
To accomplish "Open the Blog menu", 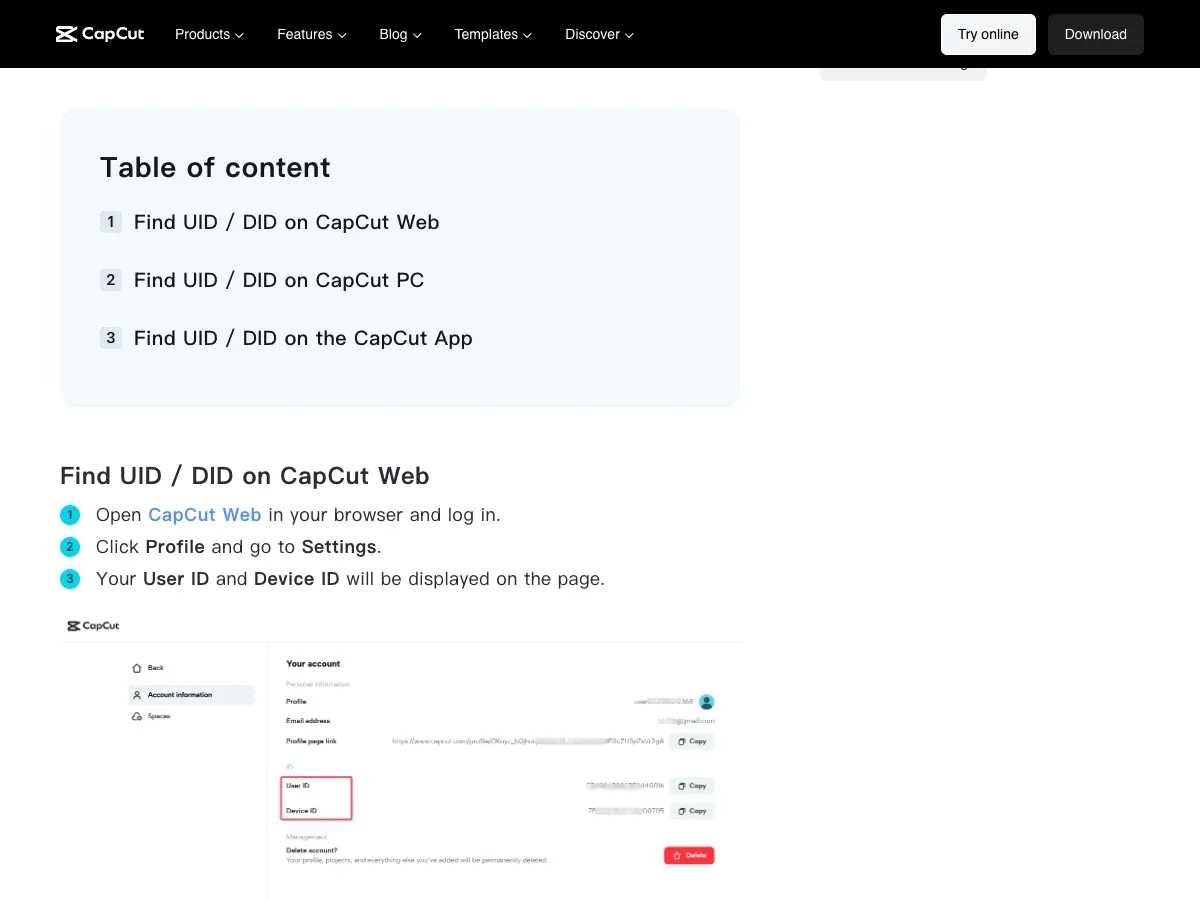I will tap(400, 34).
